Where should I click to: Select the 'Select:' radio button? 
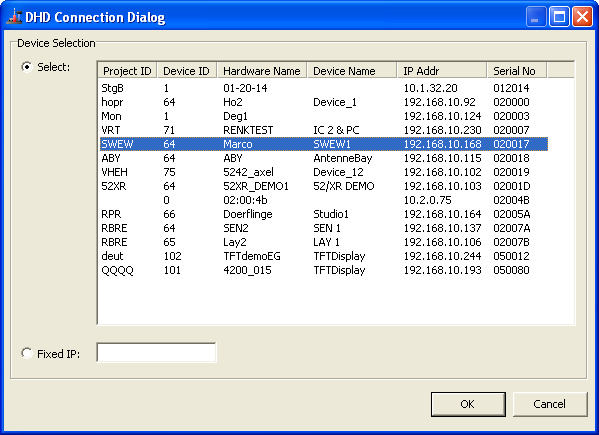tap(27, 67)
